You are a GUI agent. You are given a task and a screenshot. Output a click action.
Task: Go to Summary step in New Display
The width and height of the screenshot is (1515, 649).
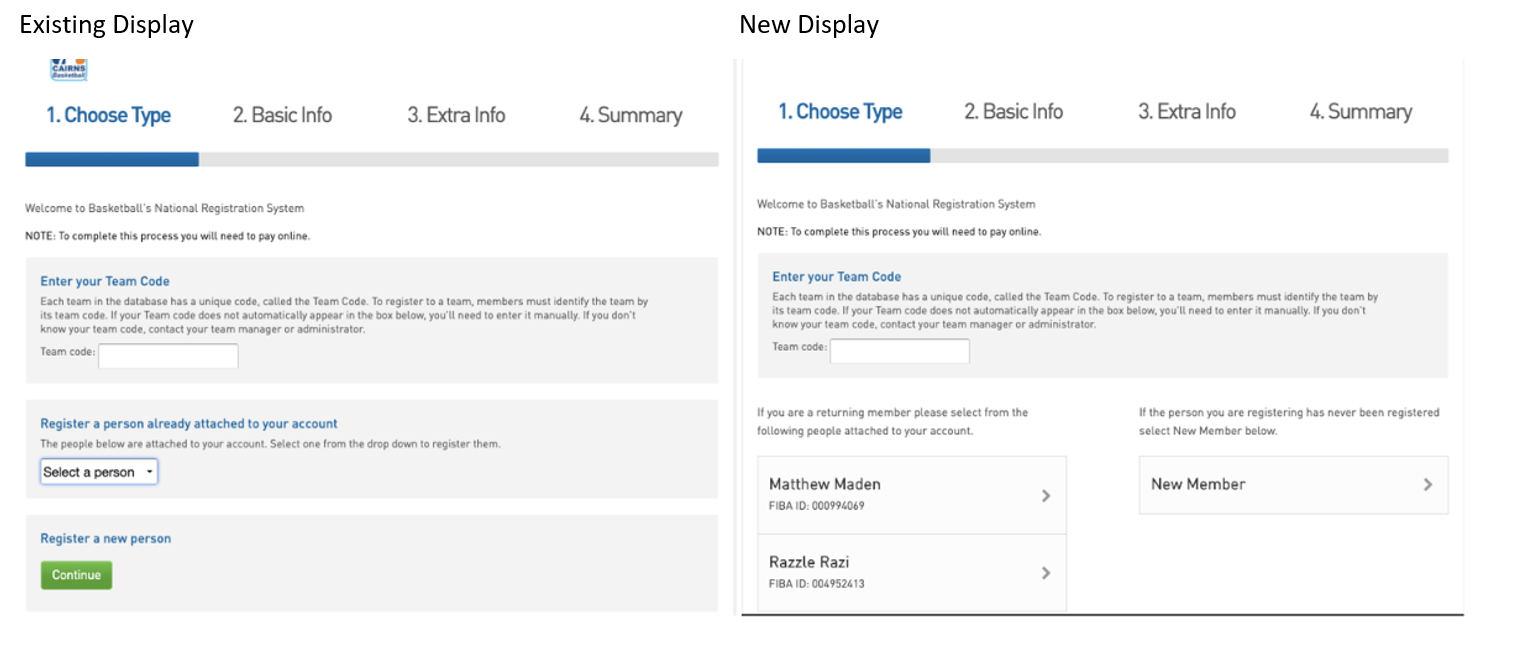click(x=1360, y=112)
